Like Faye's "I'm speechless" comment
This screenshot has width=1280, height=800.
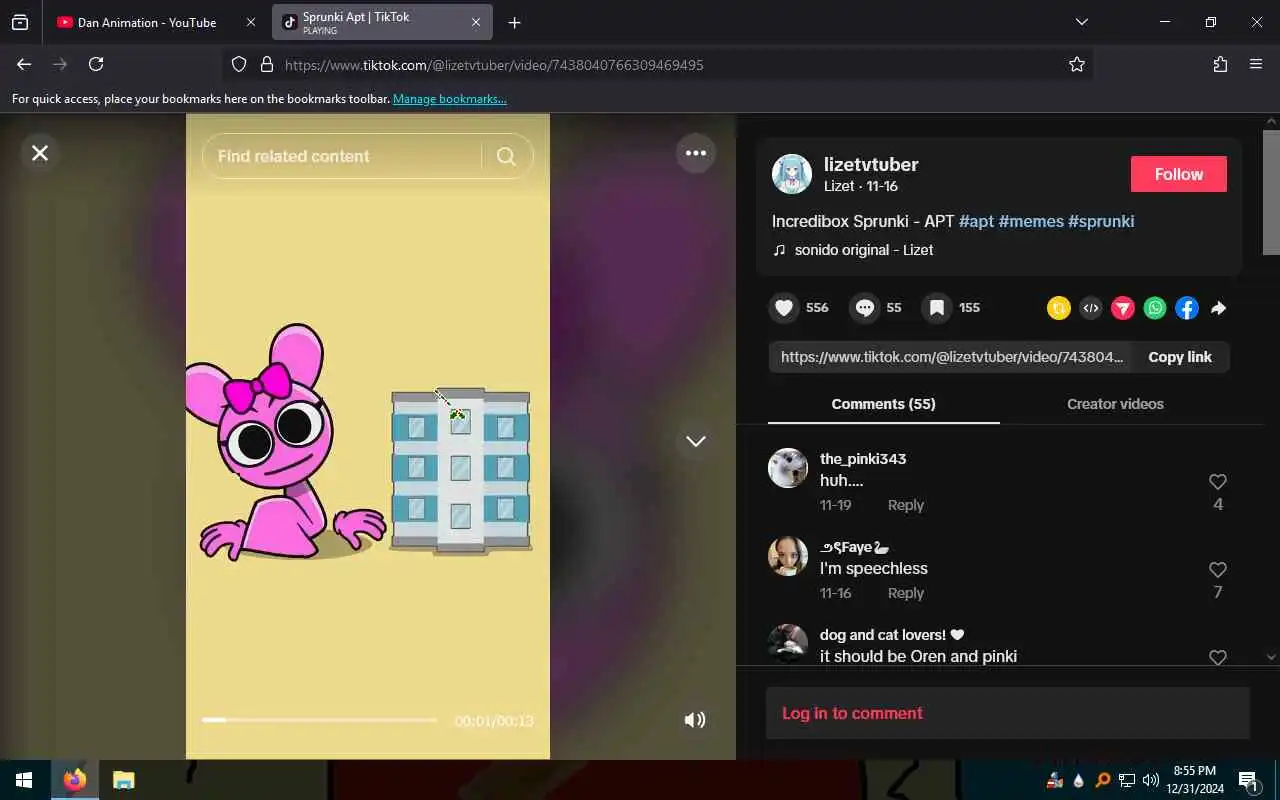[1218, 570]
